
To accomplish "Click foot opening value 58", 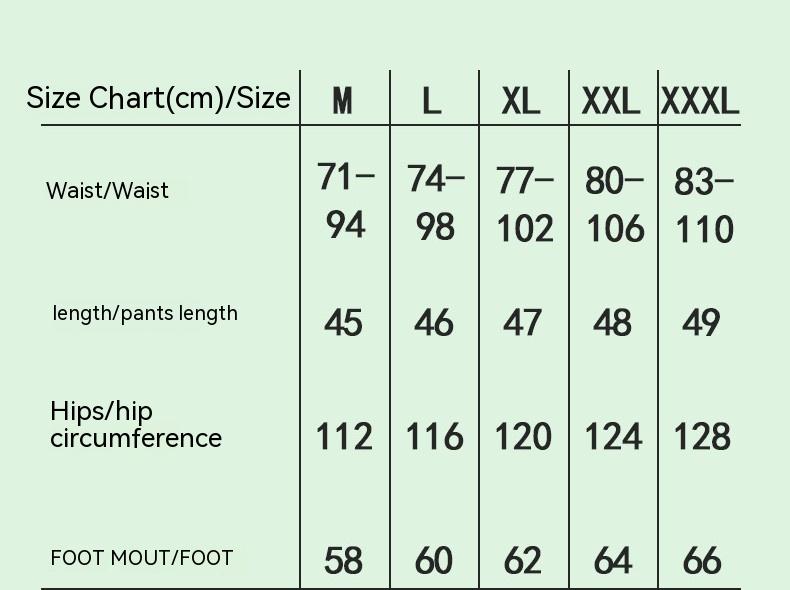I will pos(344,561).
